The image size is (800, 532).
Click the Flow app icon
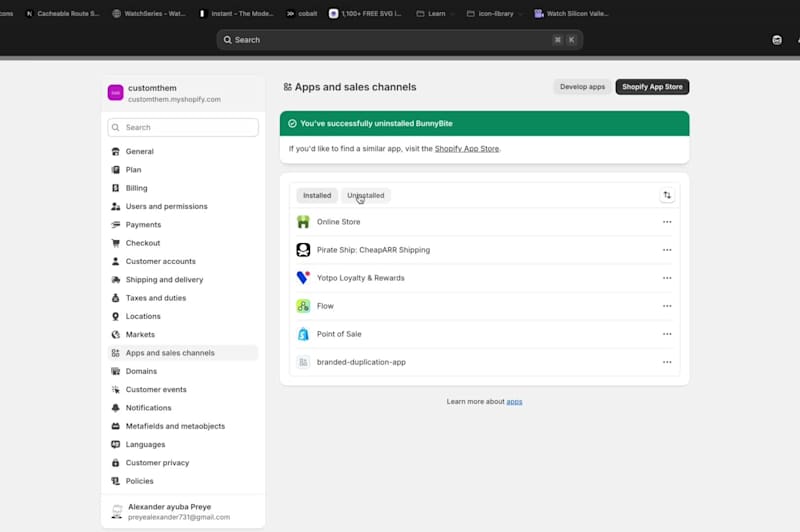coord(303,306)
